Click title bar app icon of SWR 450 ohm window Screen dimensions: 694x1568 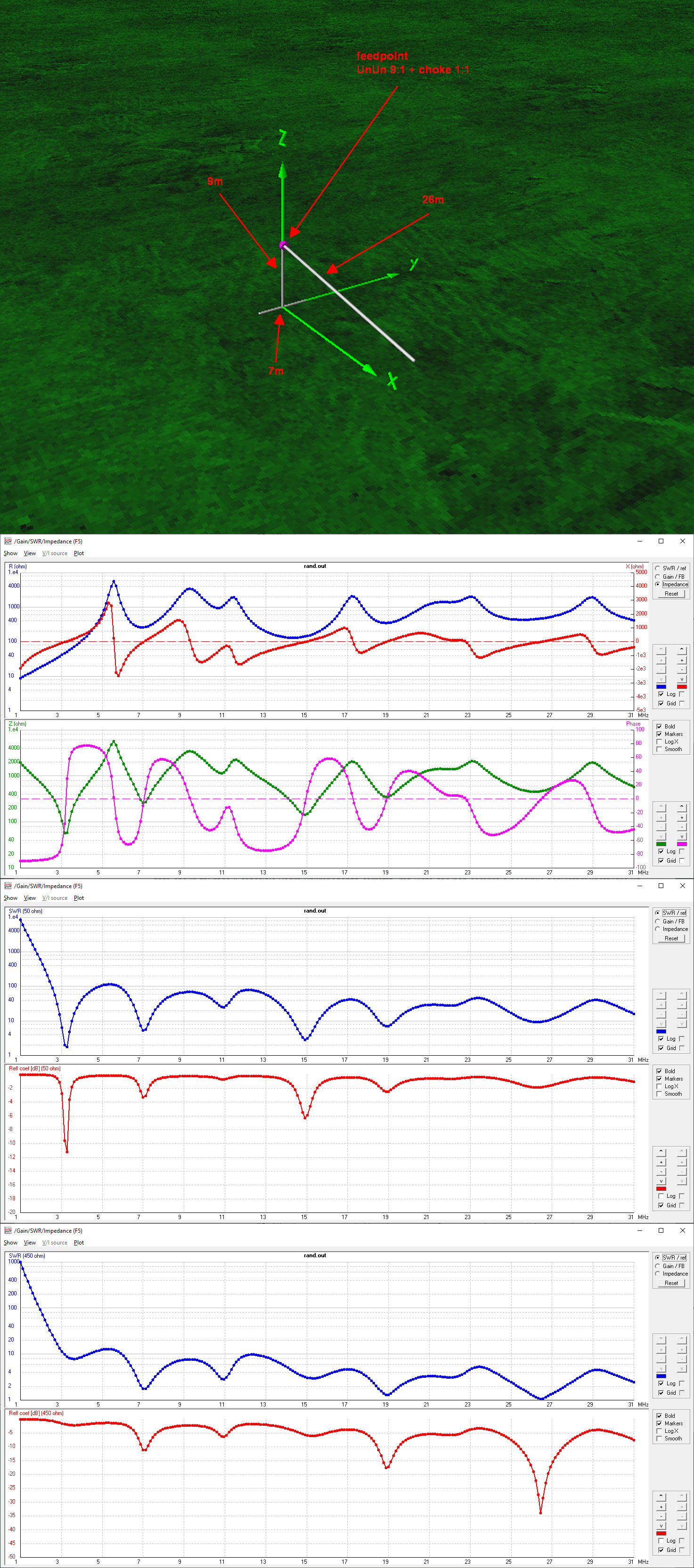8,1230
